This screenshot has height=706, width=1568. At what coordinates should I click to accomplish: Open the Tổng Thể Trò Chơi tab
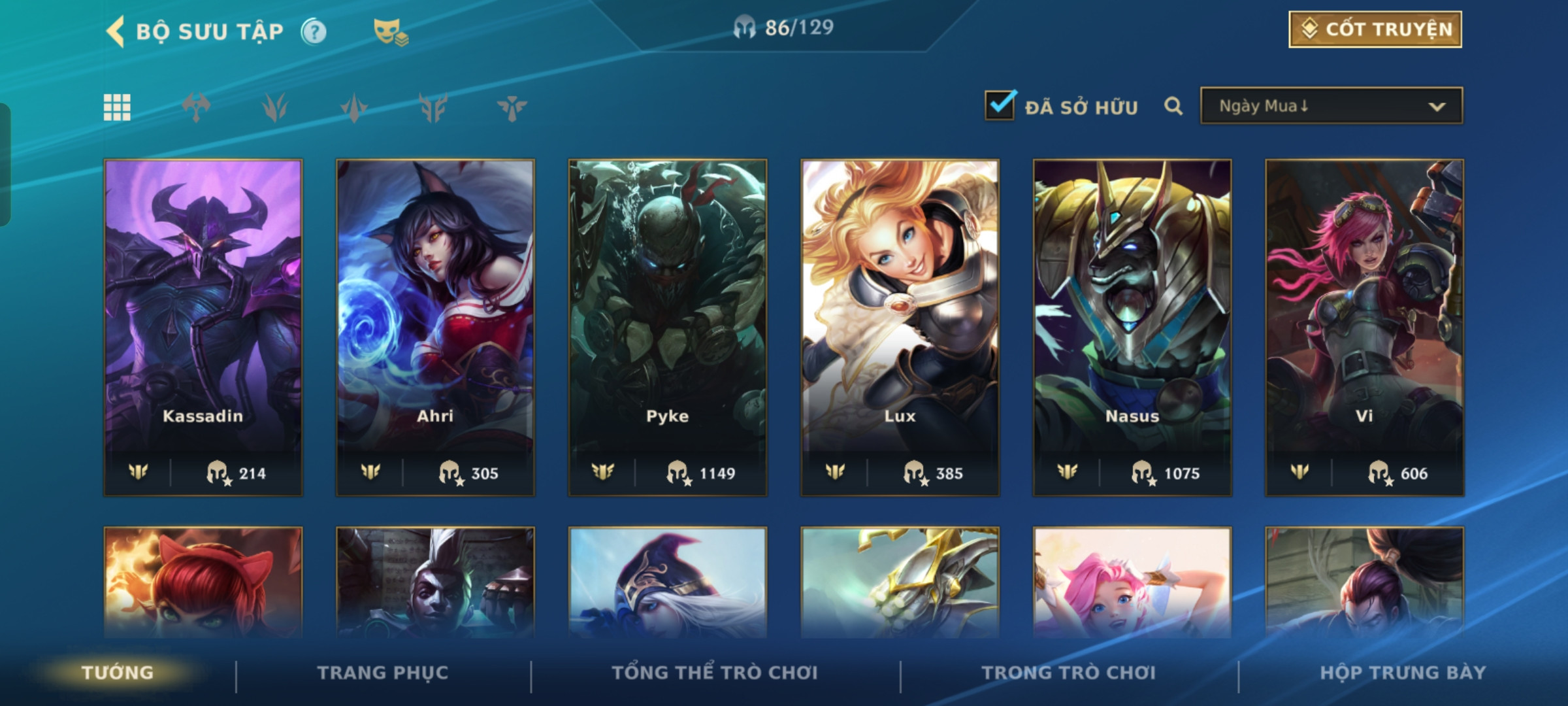click(x=715, y=673)
